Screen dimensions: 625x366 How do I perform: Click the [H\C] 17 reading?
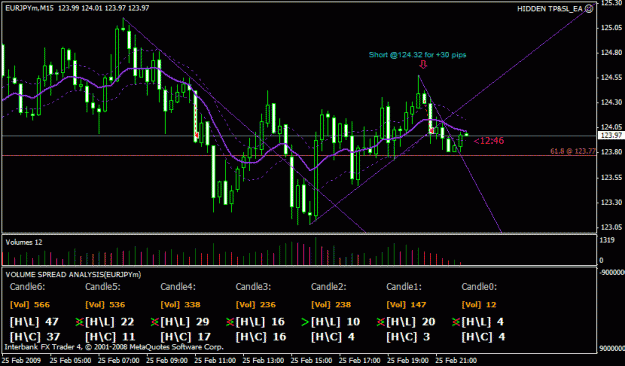[186, 337]
